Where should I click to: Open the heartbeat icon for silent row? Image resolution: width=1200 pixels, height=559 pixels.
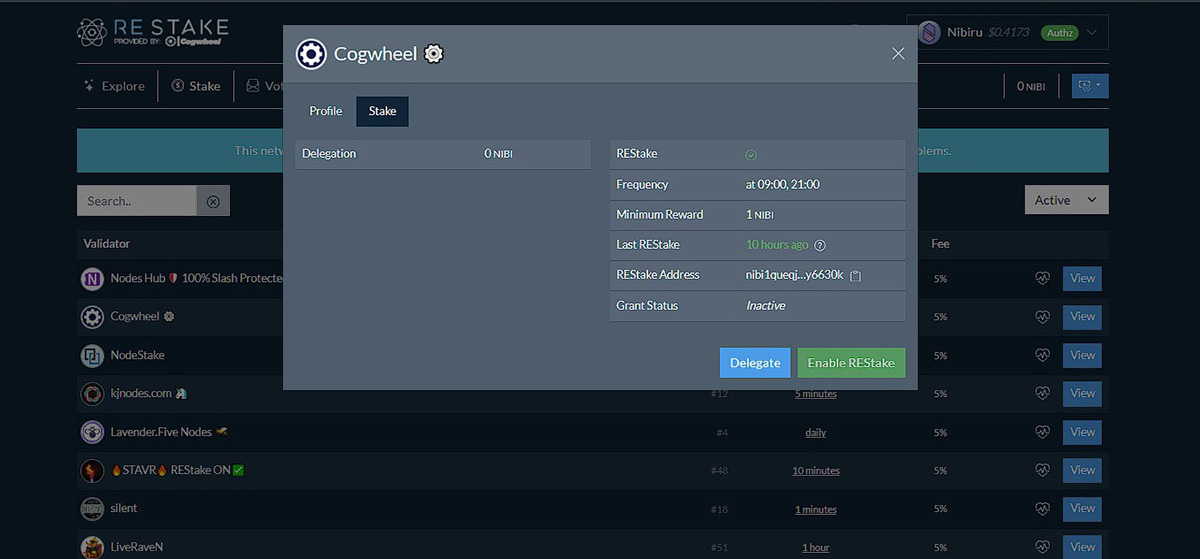coord(1042,509)
